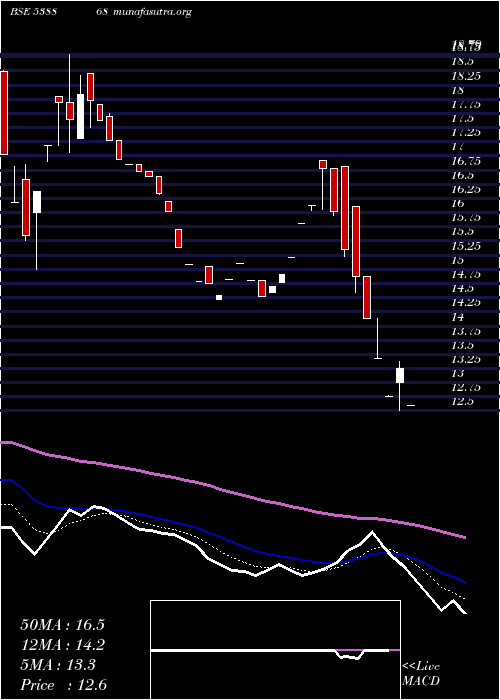Select the 15.75 price axis label
500x700 pixels.
coord(466,217)
